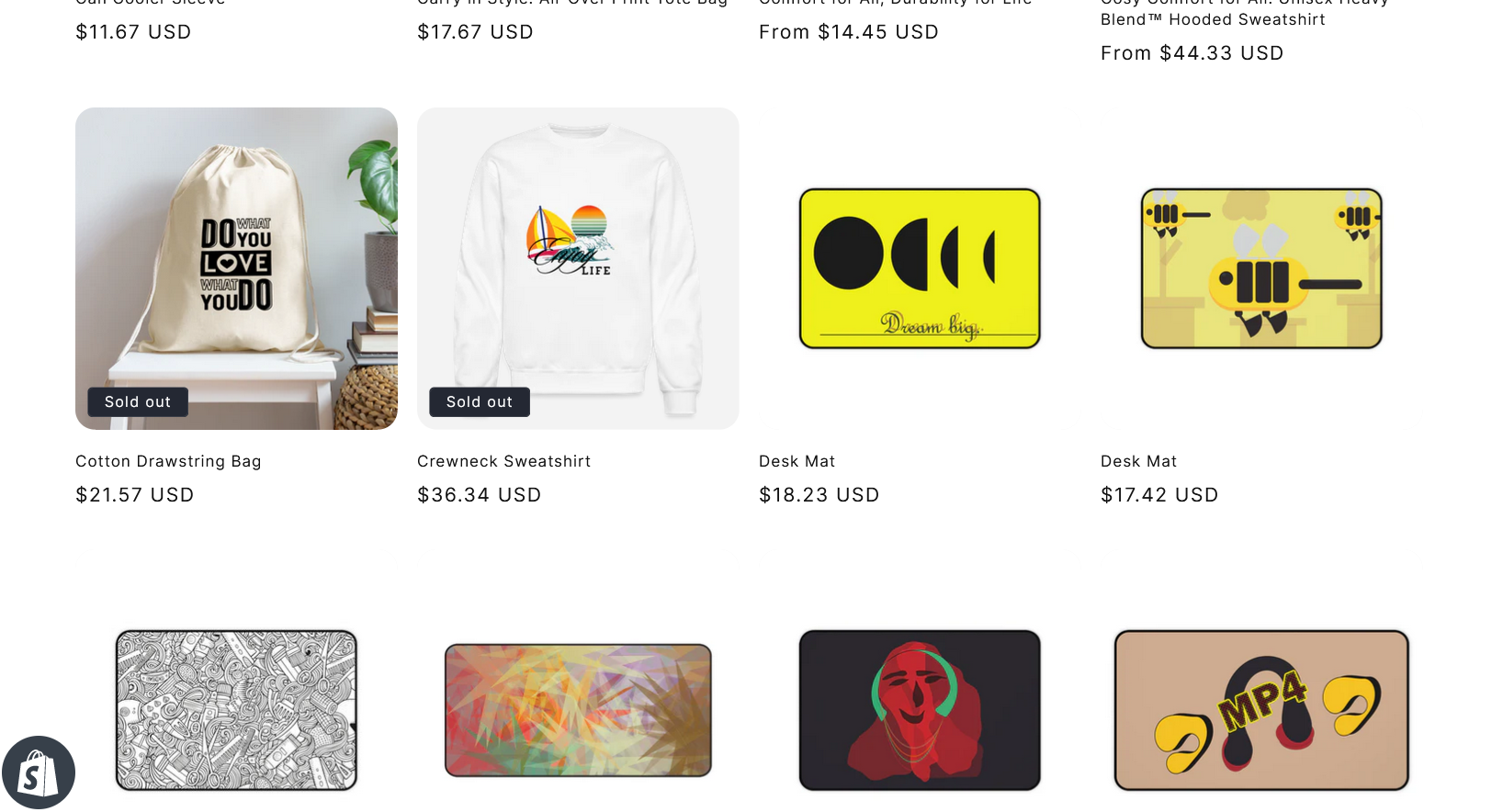Open the colorful abstract desk mat image
Screen dimensions: 1503x812
pos(578,710)
